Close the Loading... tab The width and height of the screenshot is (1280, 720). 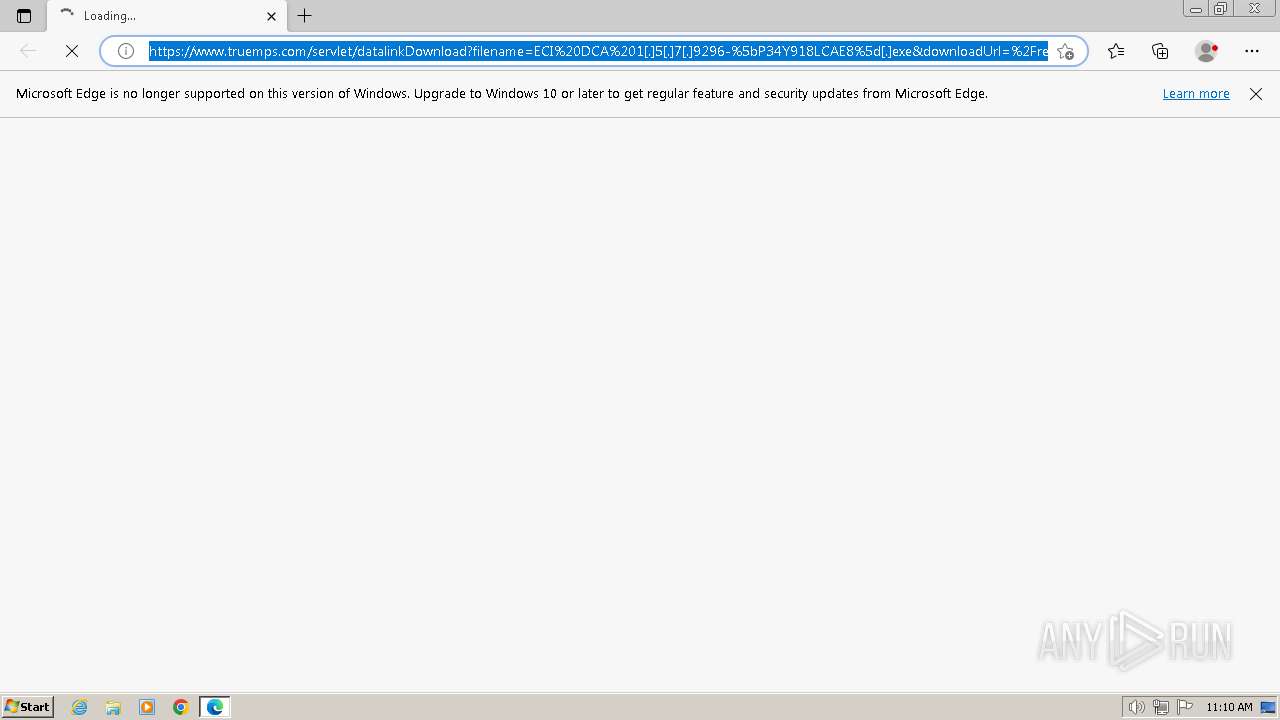click(271, 16)
